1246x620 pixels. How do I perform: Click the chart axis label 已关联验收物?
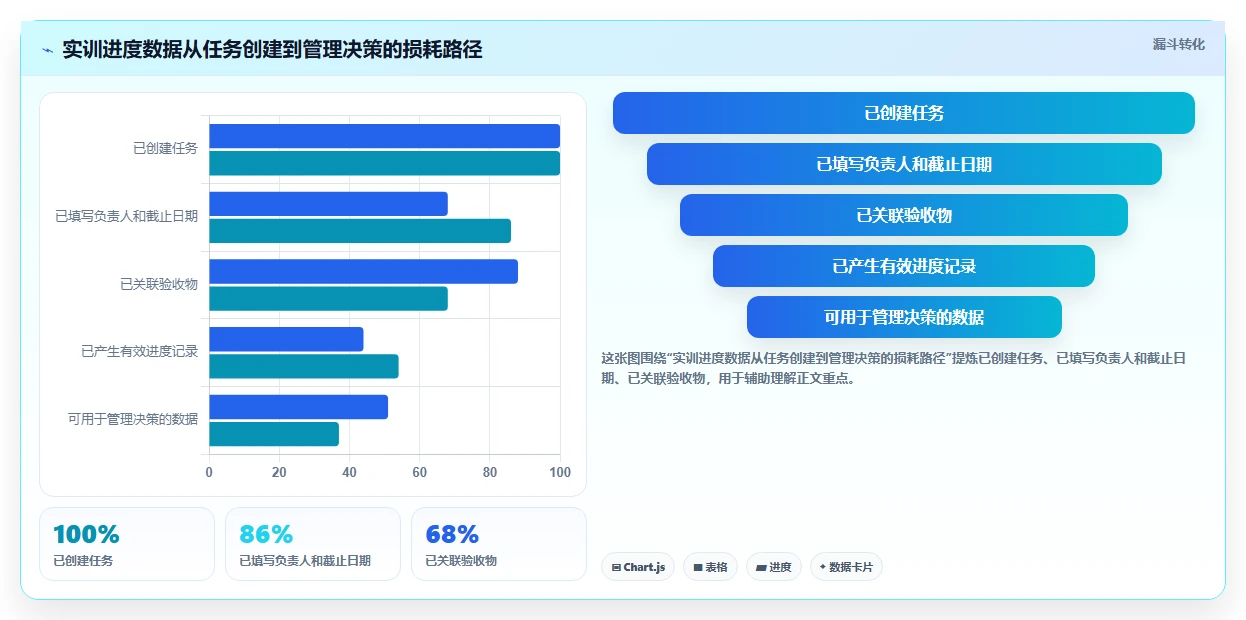[159, 284]
